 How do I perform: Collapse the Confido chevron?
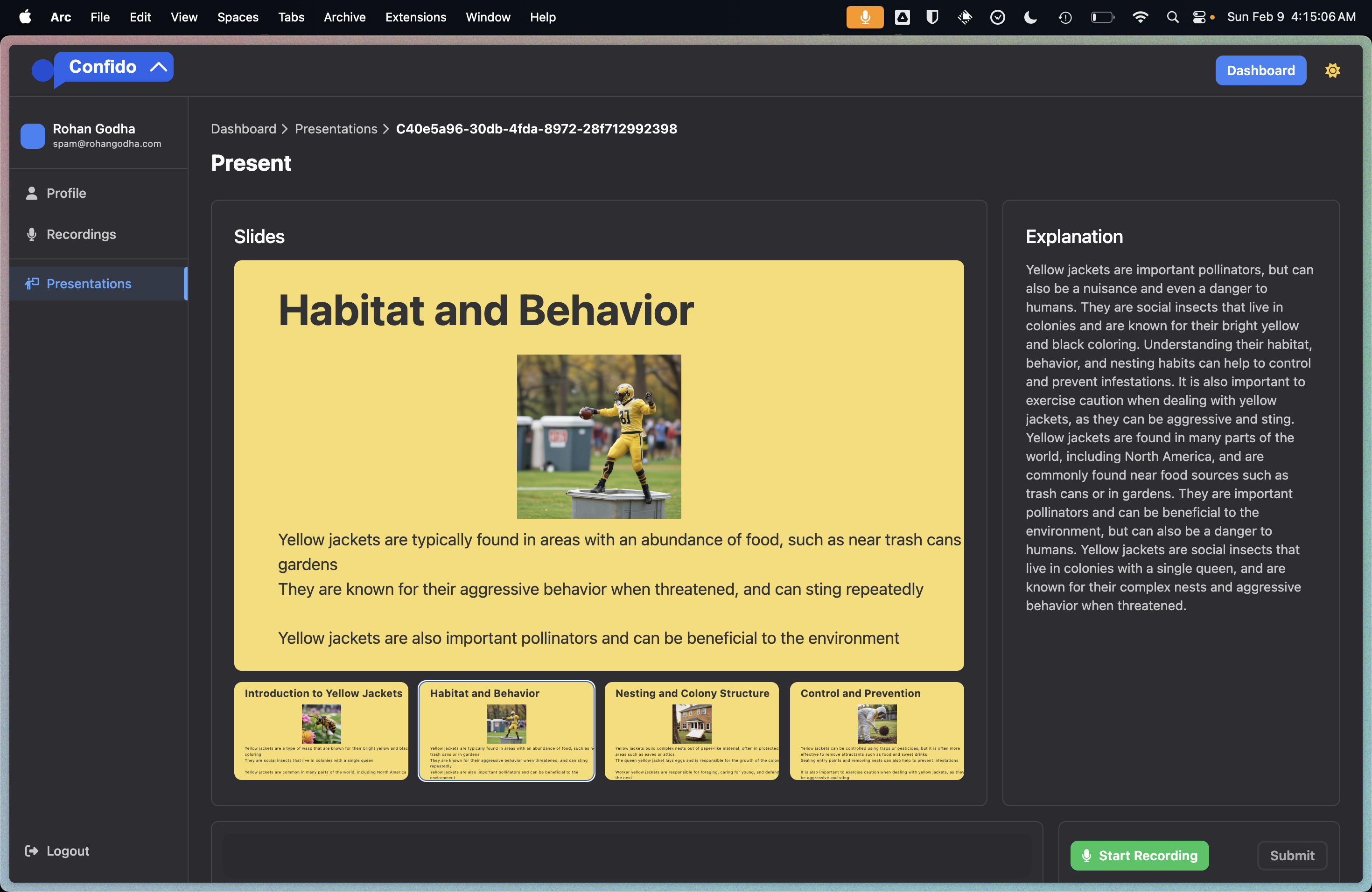[x=159, y=67]
